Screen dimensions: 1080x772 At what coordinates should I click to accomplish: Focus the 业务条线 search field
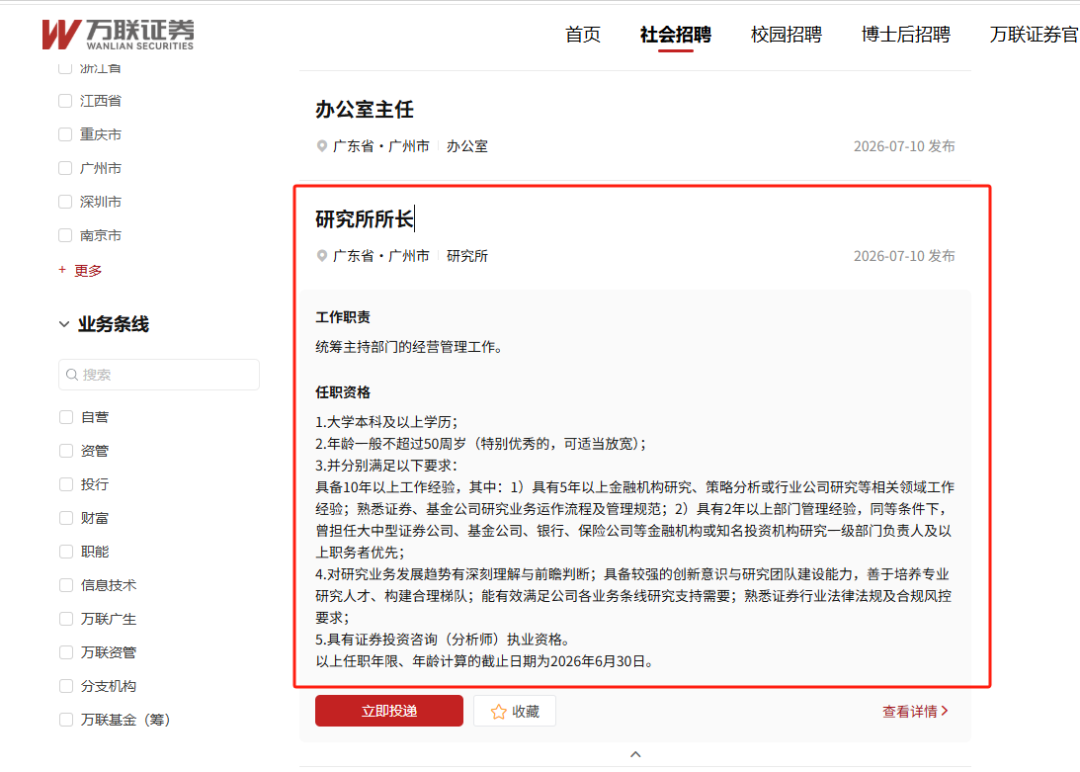coord(159,375)
